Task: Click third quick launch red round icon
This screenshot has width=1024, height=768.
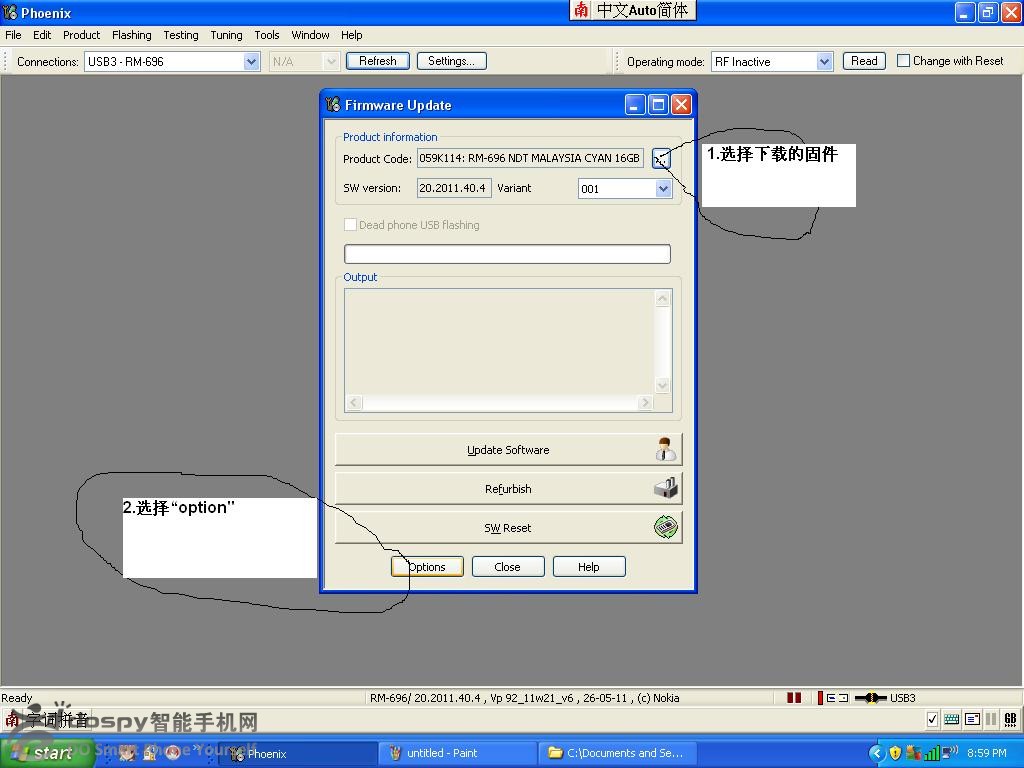Action: coord(173,753)
